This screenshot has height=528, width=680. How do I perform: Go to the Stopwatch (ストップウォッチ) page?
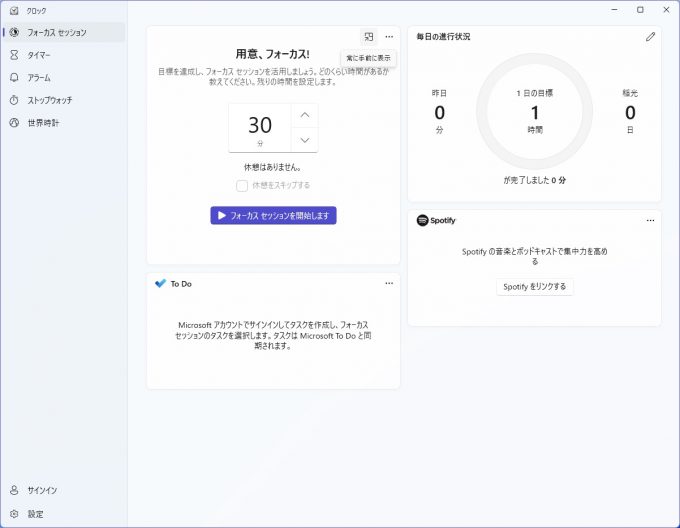[x=64, y=100]
